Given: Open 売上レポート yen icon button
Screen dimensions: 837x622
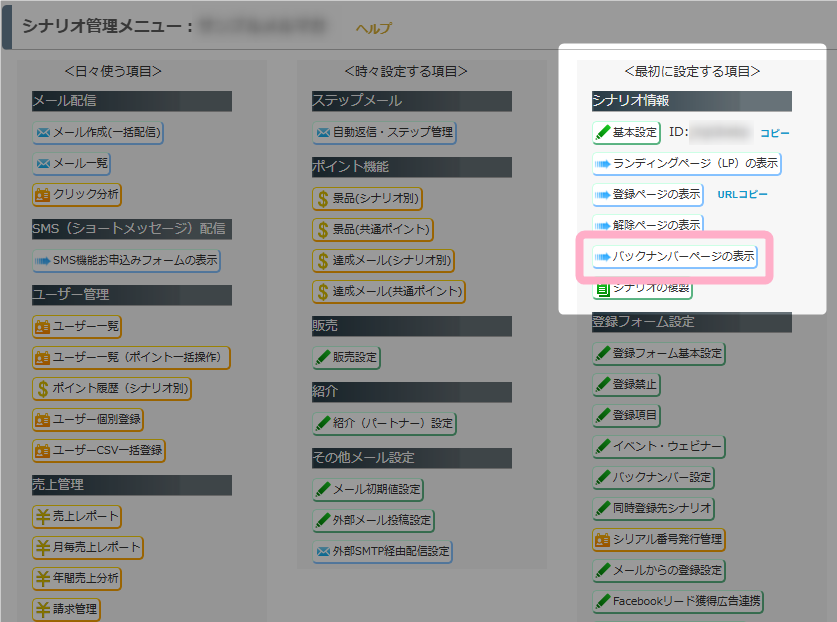Looking at the screenshot, I should (x=77, y=516).
